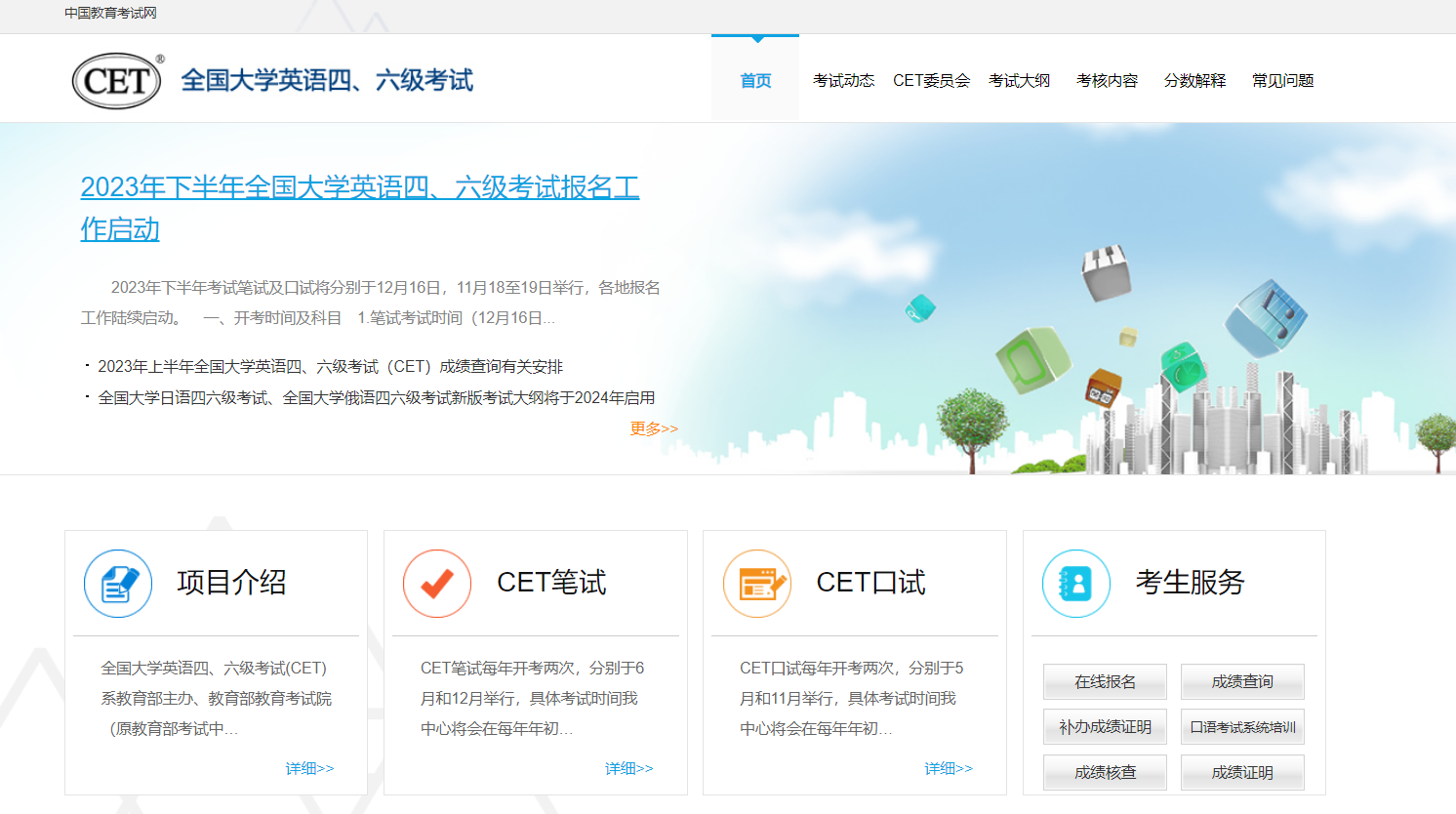
Task: Open headline 2023年下半年四六级考试报名工作启动
Action: point(360,207)
